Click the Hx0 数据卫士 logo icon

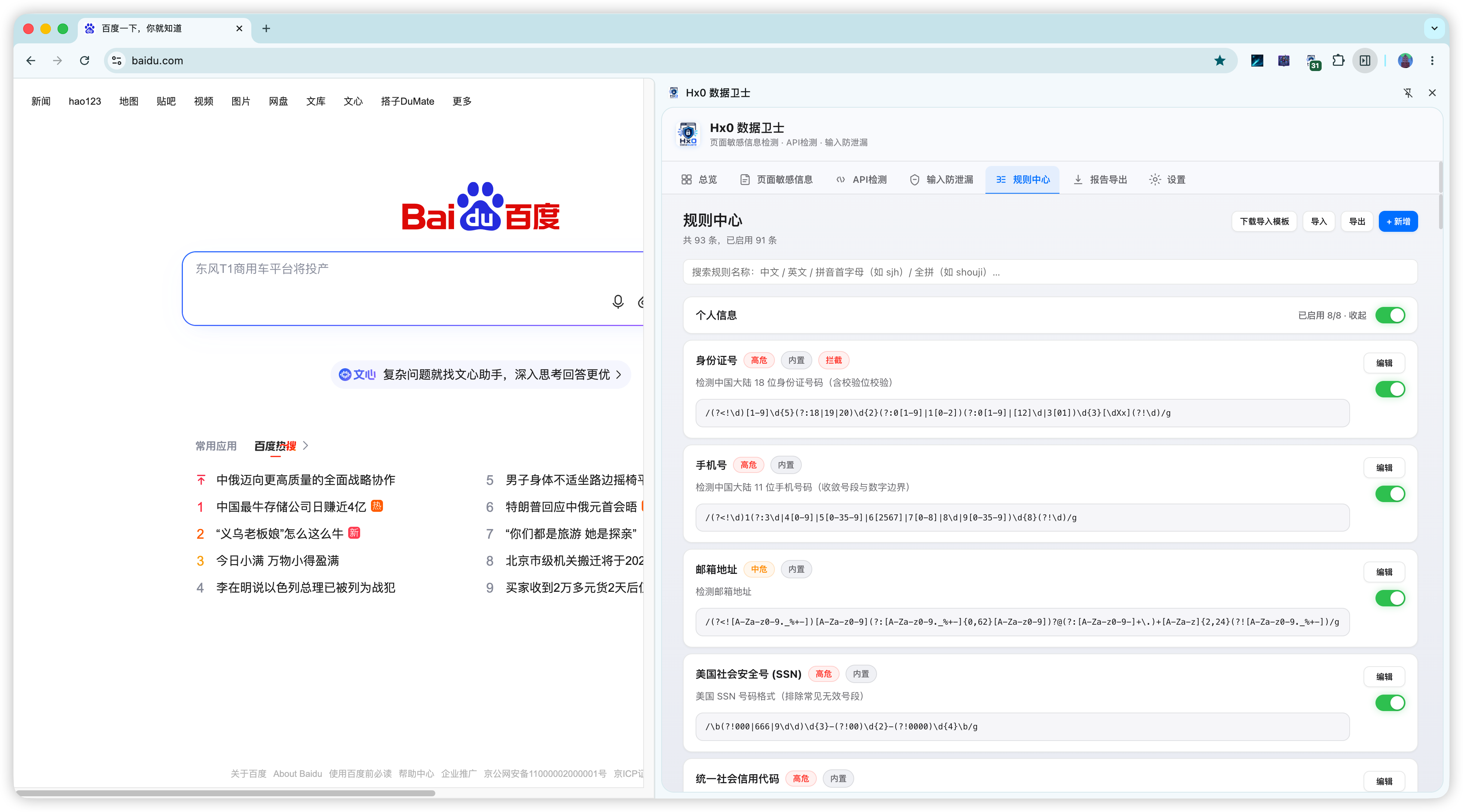(688, 134)
